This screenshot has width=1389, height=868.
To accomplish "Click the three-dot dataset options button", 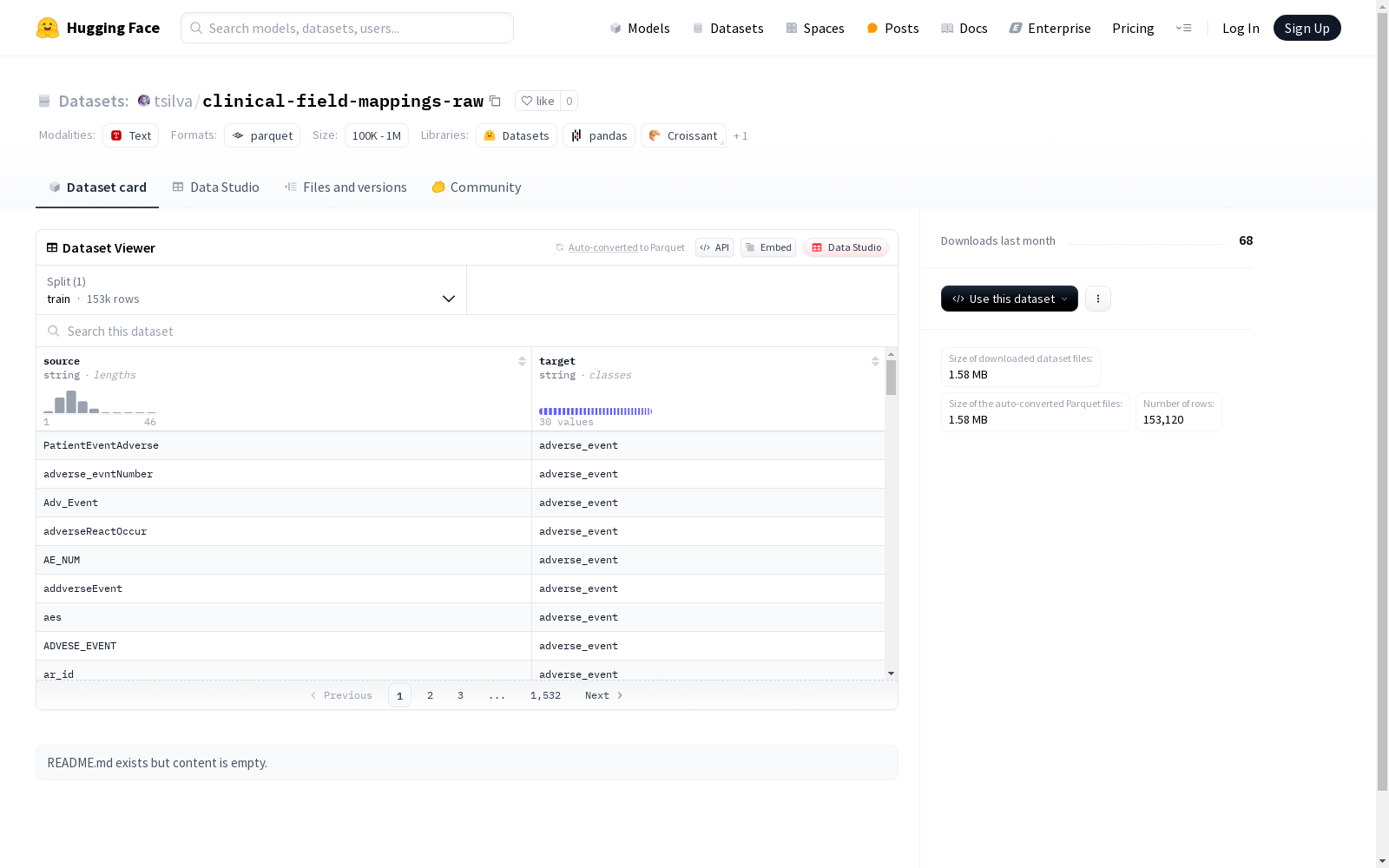I will pos(1098,299).
